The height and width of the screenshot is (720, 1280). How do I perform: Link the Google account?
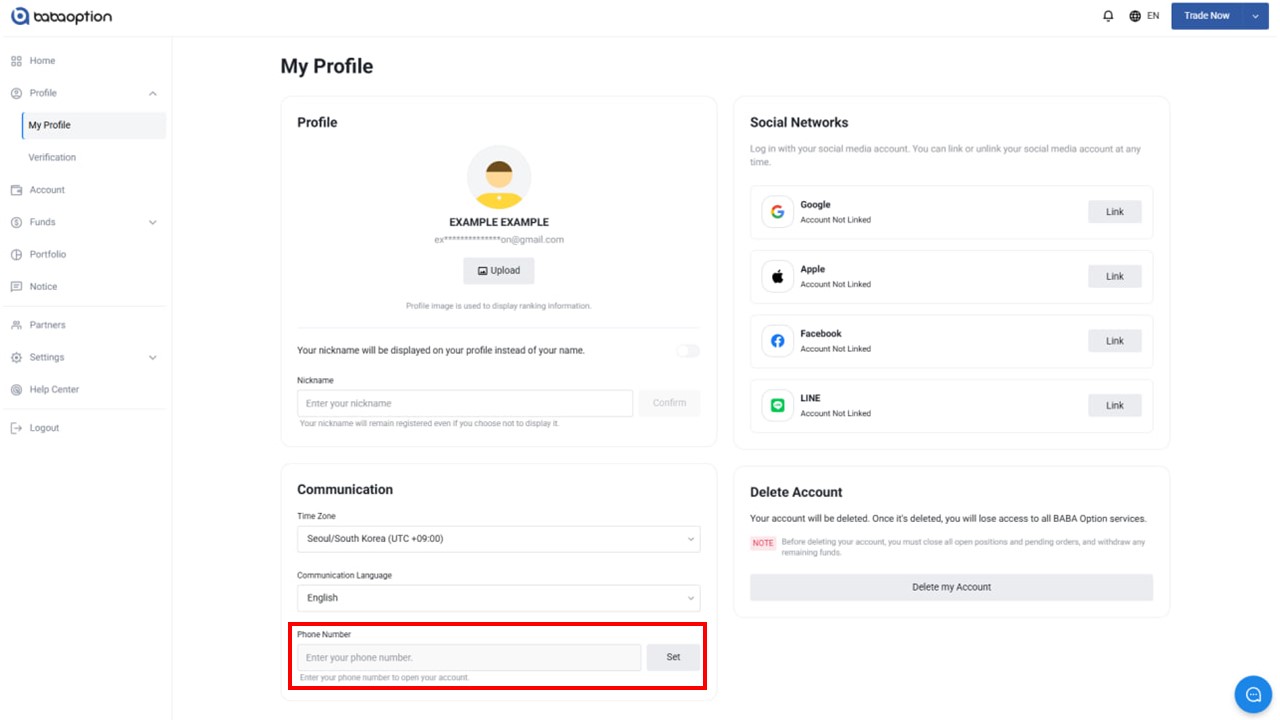click(1115, 212)
